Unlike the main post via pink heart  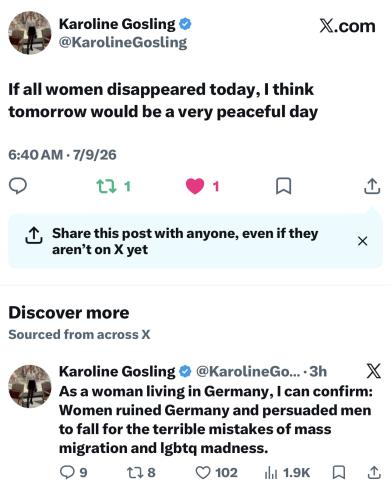click(195, 186)
